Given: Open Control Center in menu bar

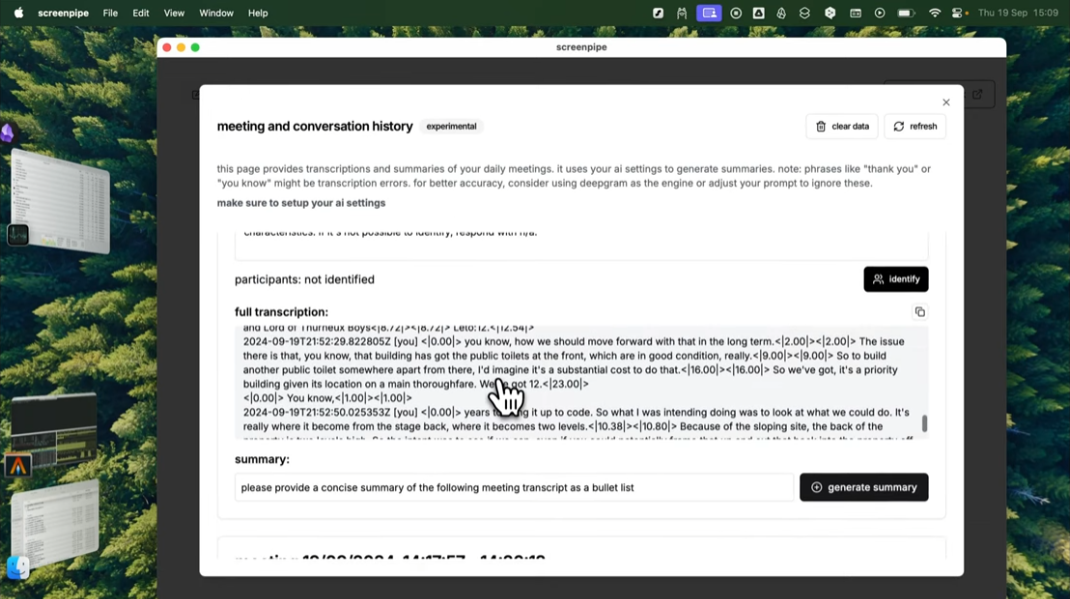Looking at the screenshot, I should 958,13.
